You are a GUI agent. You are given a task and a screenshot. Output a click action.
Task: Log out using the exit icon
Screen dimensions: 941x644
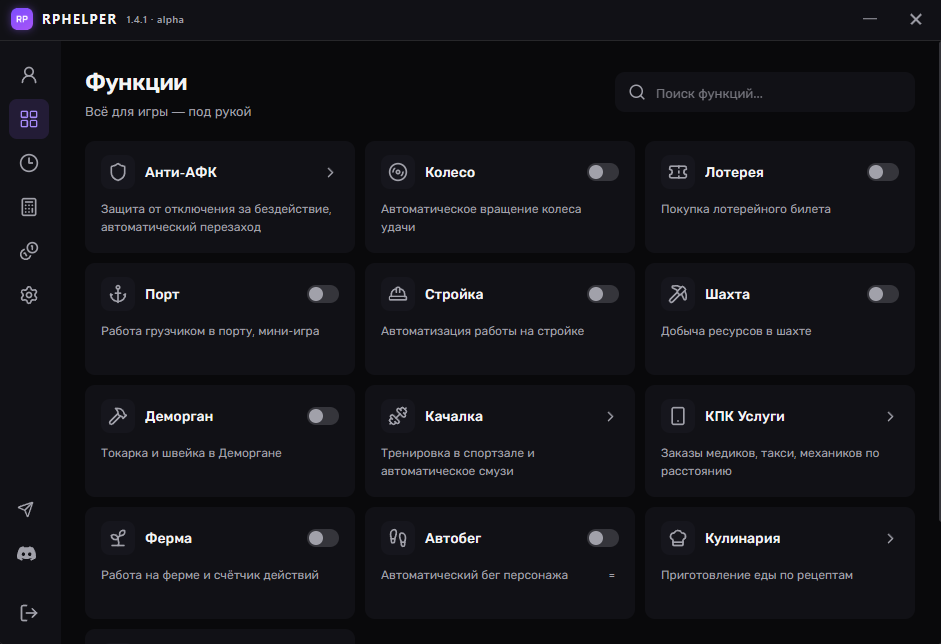[x=29, y=613]
